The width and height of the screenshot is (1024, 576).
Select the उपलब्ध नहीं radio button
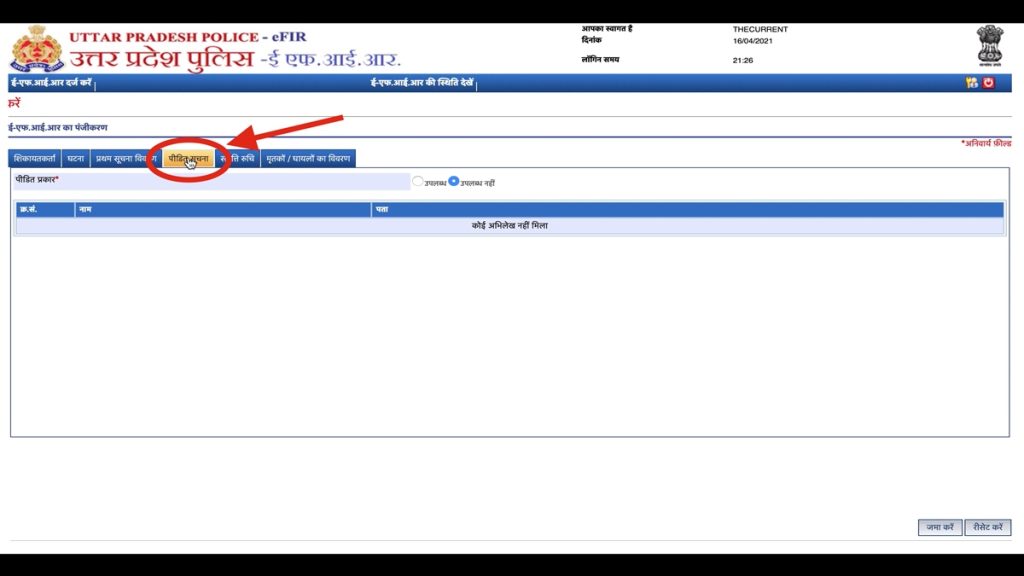click(454, 181)
